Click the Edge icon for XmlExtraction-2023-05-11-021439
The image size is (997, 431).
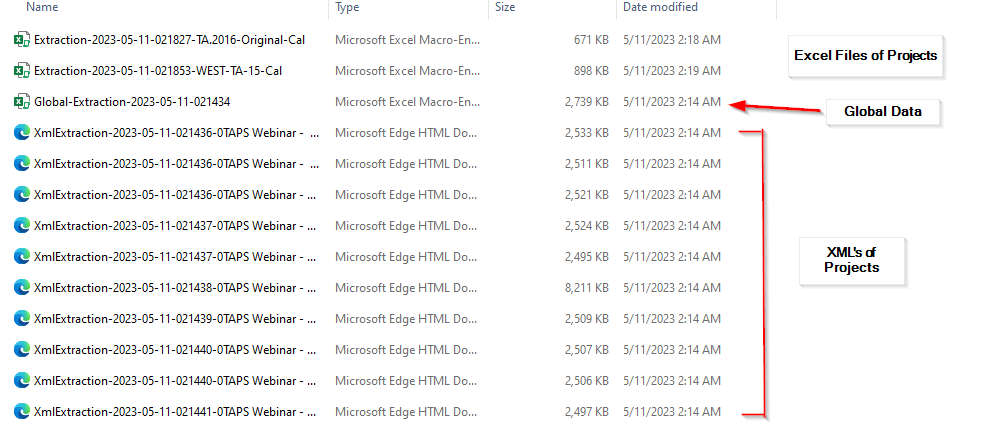(x=21, y=318)
